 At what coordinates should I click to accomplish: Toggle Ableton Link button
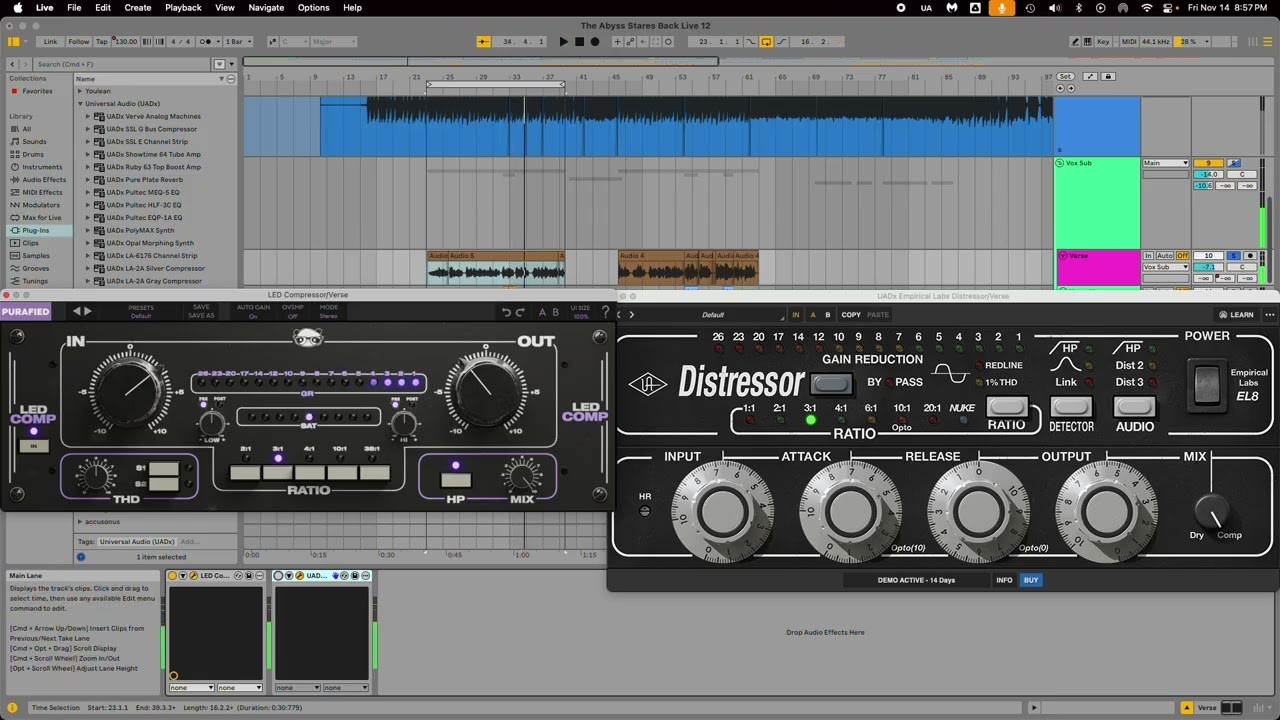tap(50, 42)
